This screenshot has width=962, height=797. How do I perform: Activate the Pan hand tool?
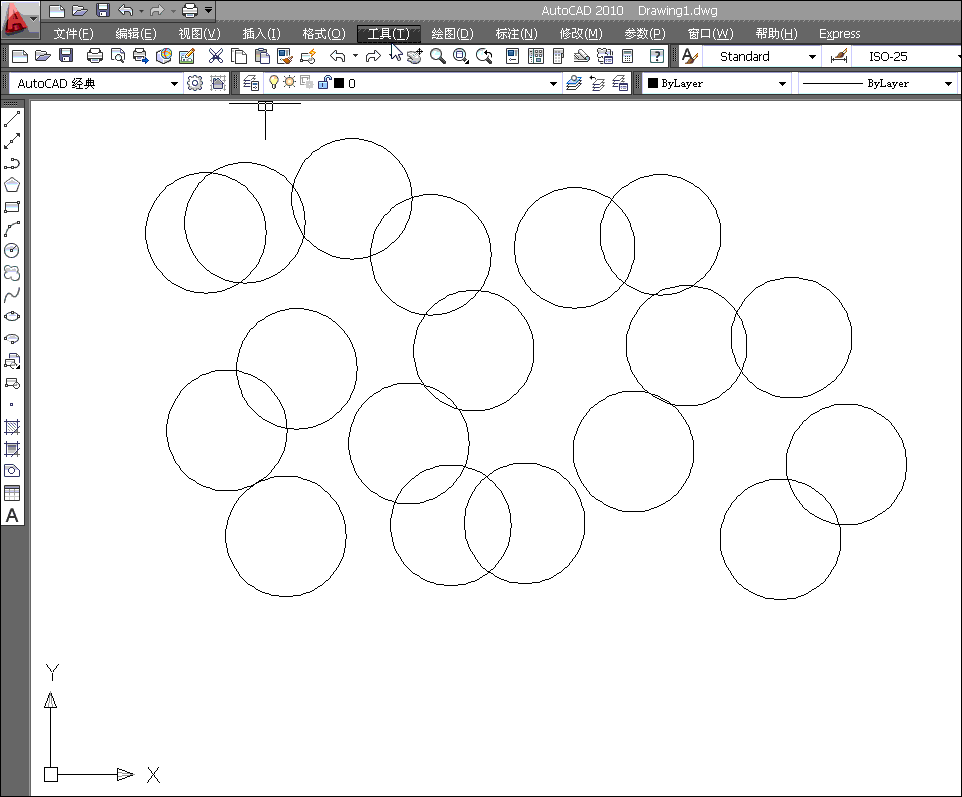415,56
